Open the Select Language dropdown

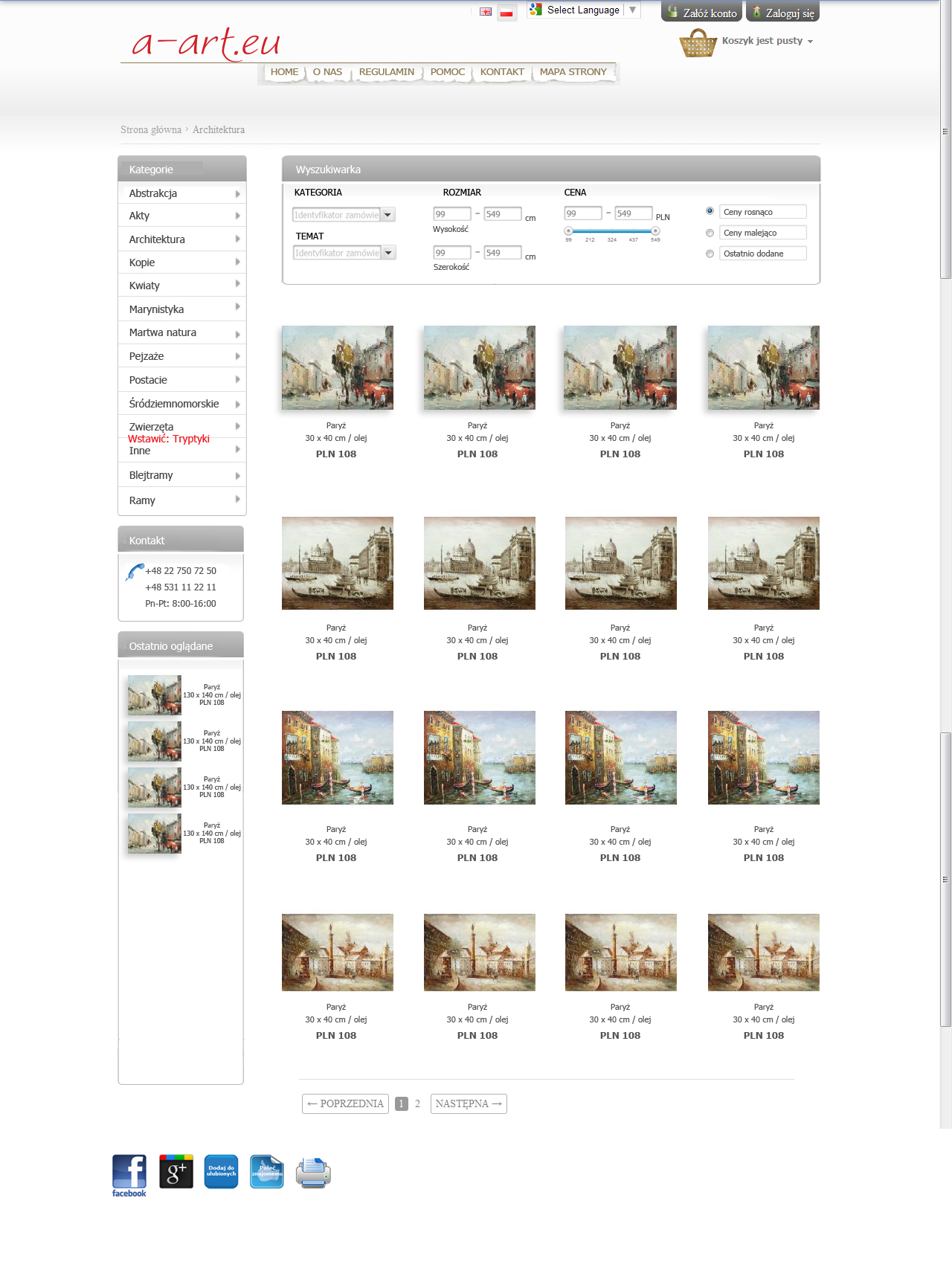click(583, 10)
